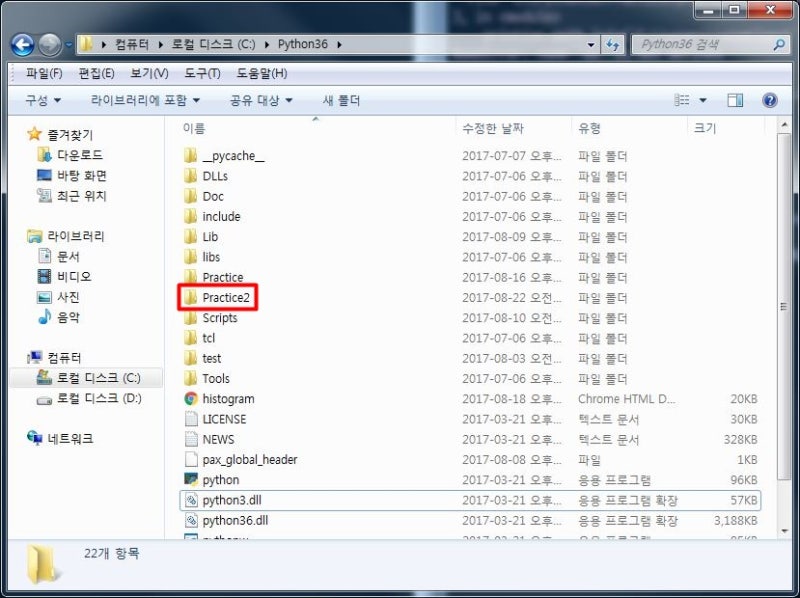This screenshot has height=598, width=800.
Task: Open the 도움말(H) menu
Action: [262, 73]
